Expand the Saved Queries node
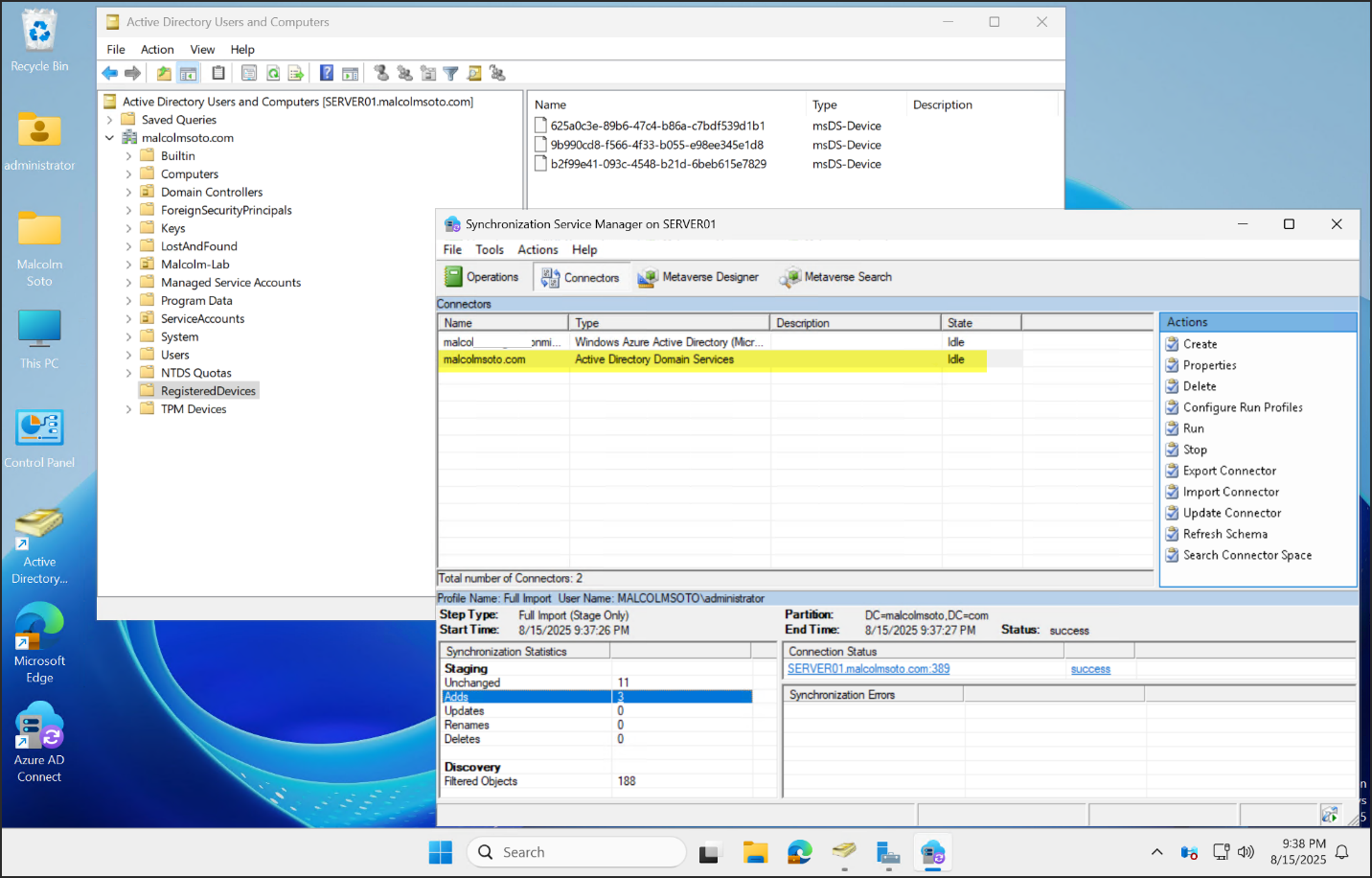Screen dimensions: 1372x878 tap(109, 120)
